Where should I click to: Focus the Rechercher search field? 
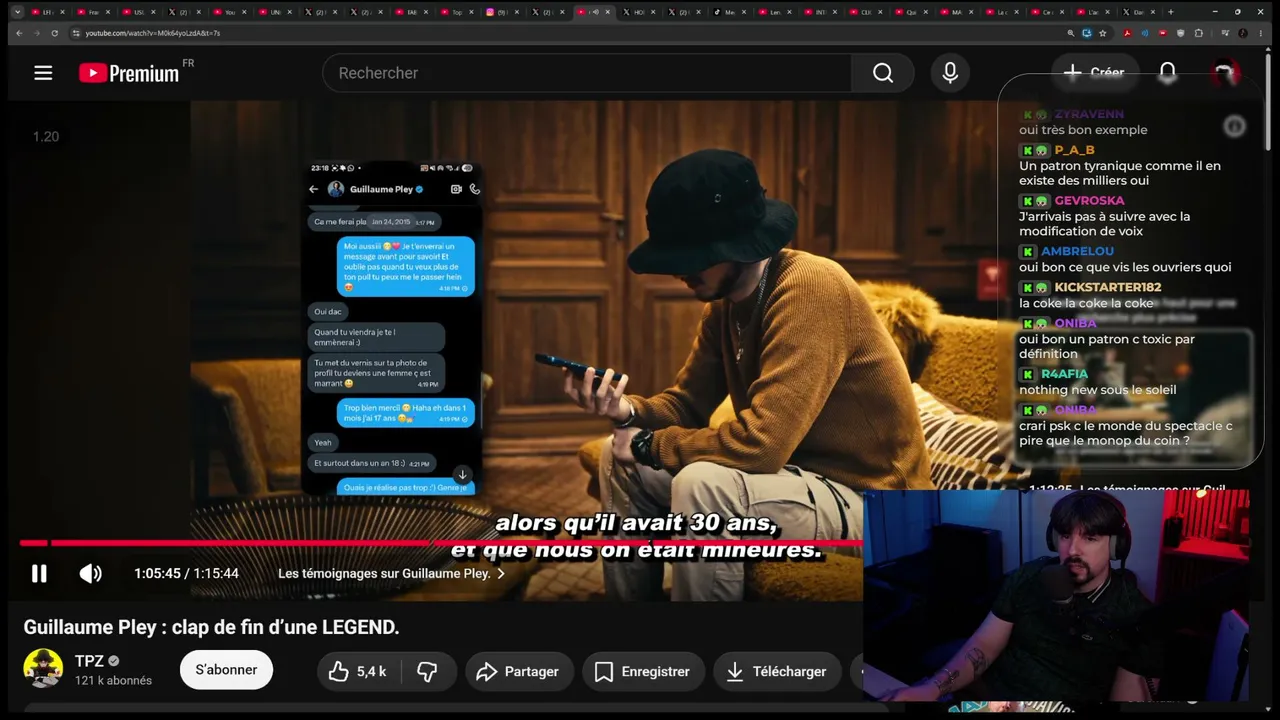coord(587,73)
